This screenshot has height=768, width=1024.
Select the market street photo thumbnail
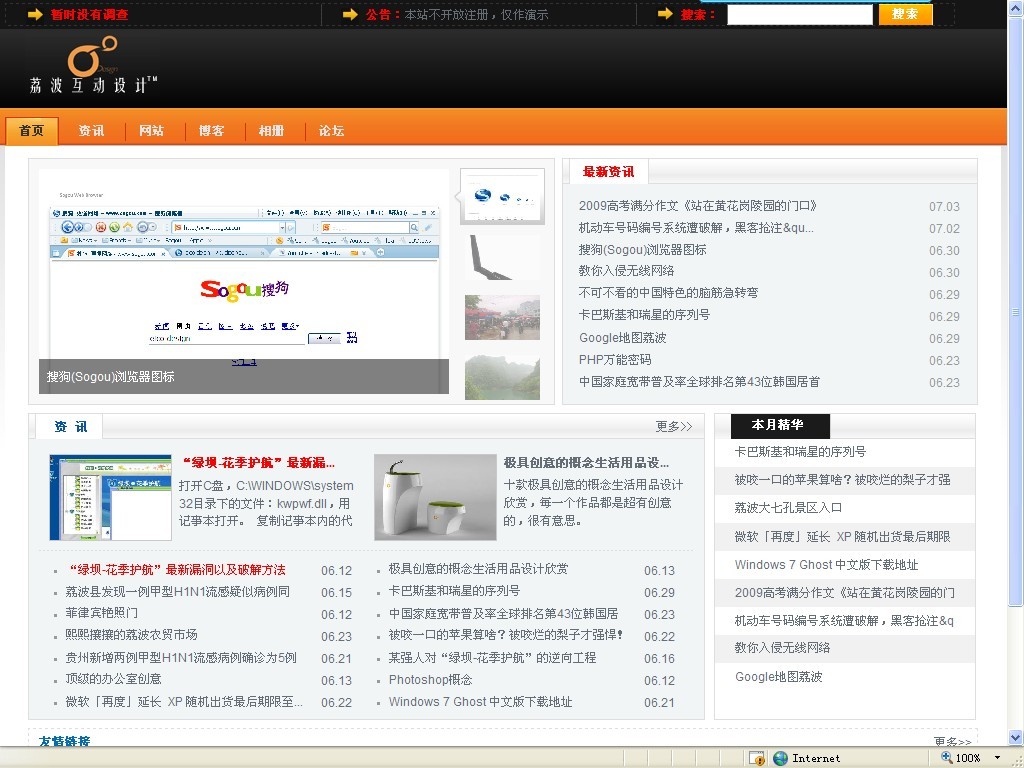(x=502, y=317)
